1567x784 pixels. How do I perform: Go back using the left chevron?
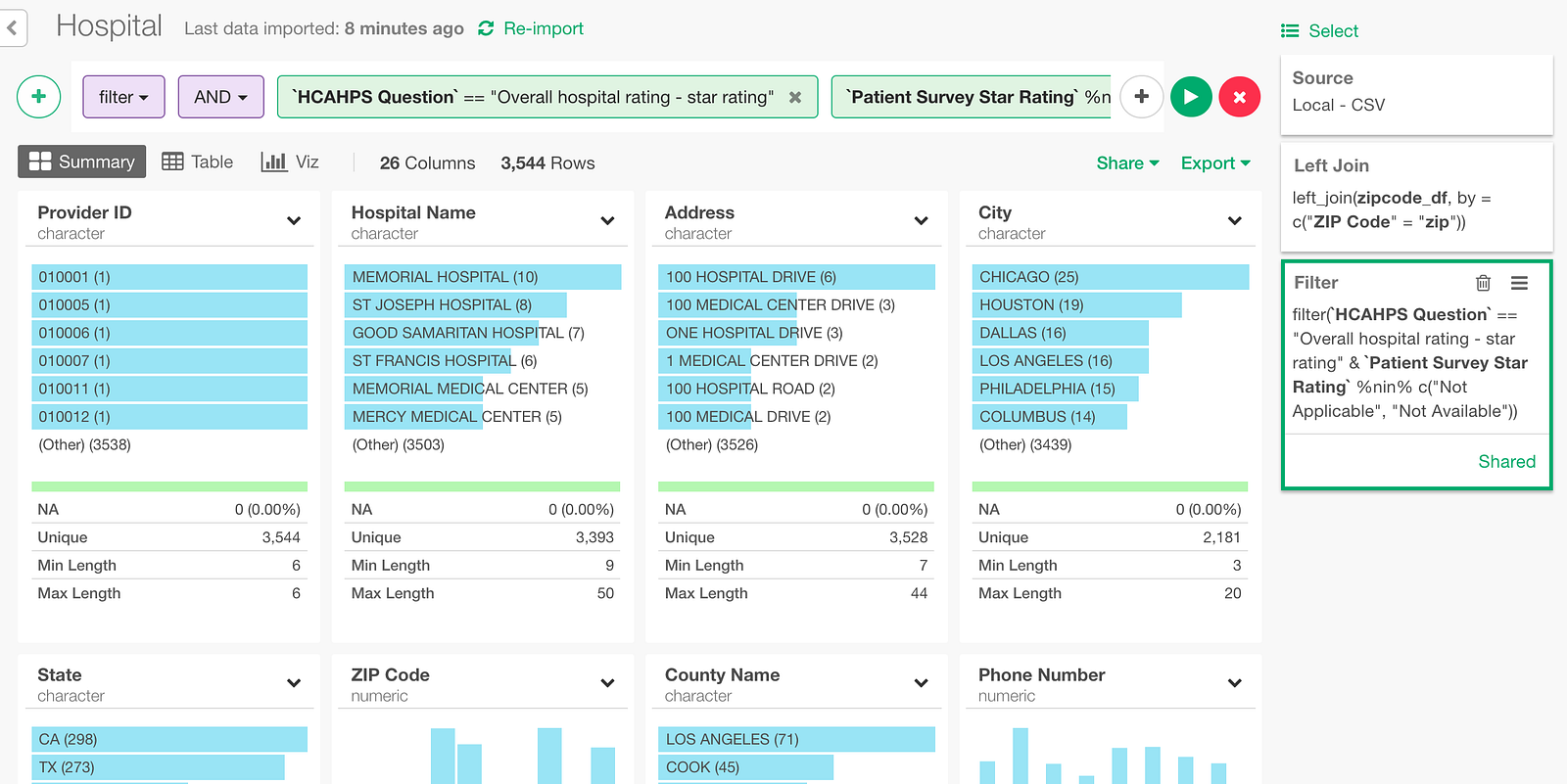12,27
